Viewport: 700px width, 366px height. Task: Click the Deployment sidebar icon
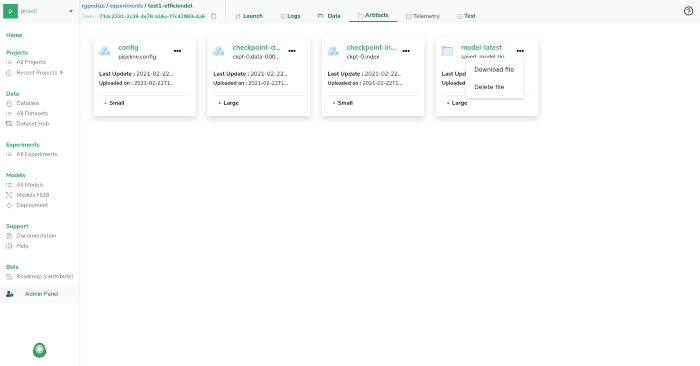tap(9, 205)
